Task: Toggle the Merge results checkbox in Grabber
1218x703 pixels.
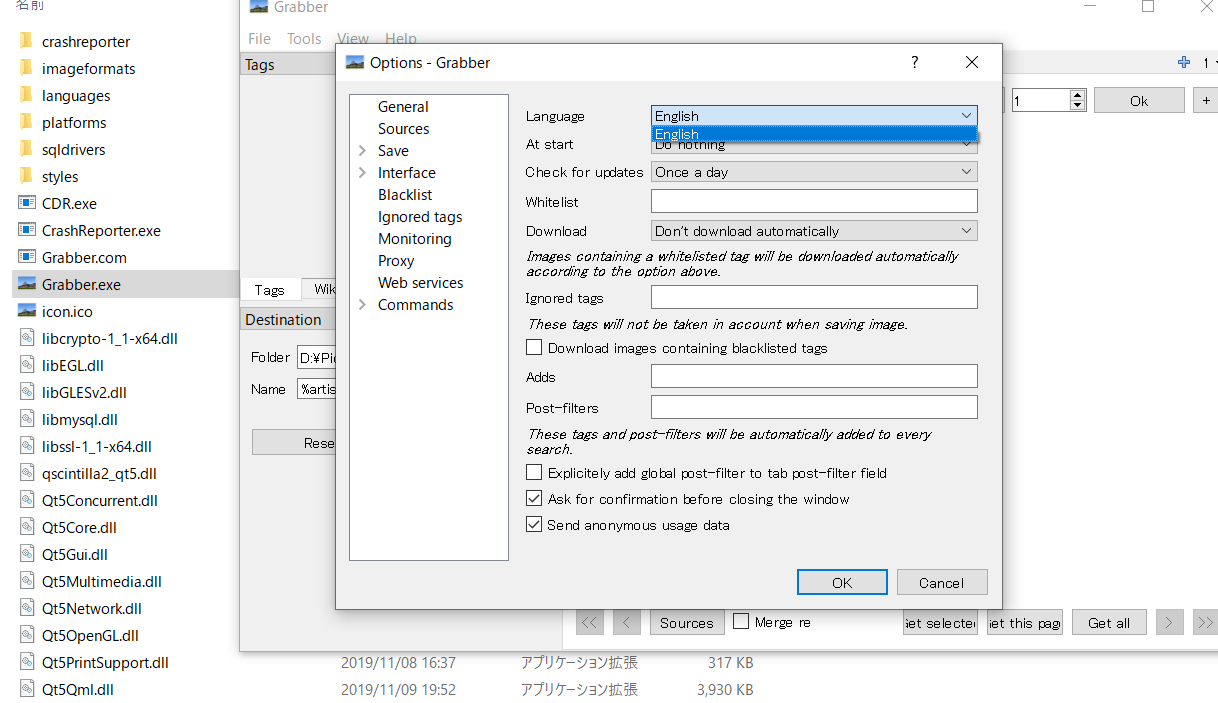Action: coord(741,621)
